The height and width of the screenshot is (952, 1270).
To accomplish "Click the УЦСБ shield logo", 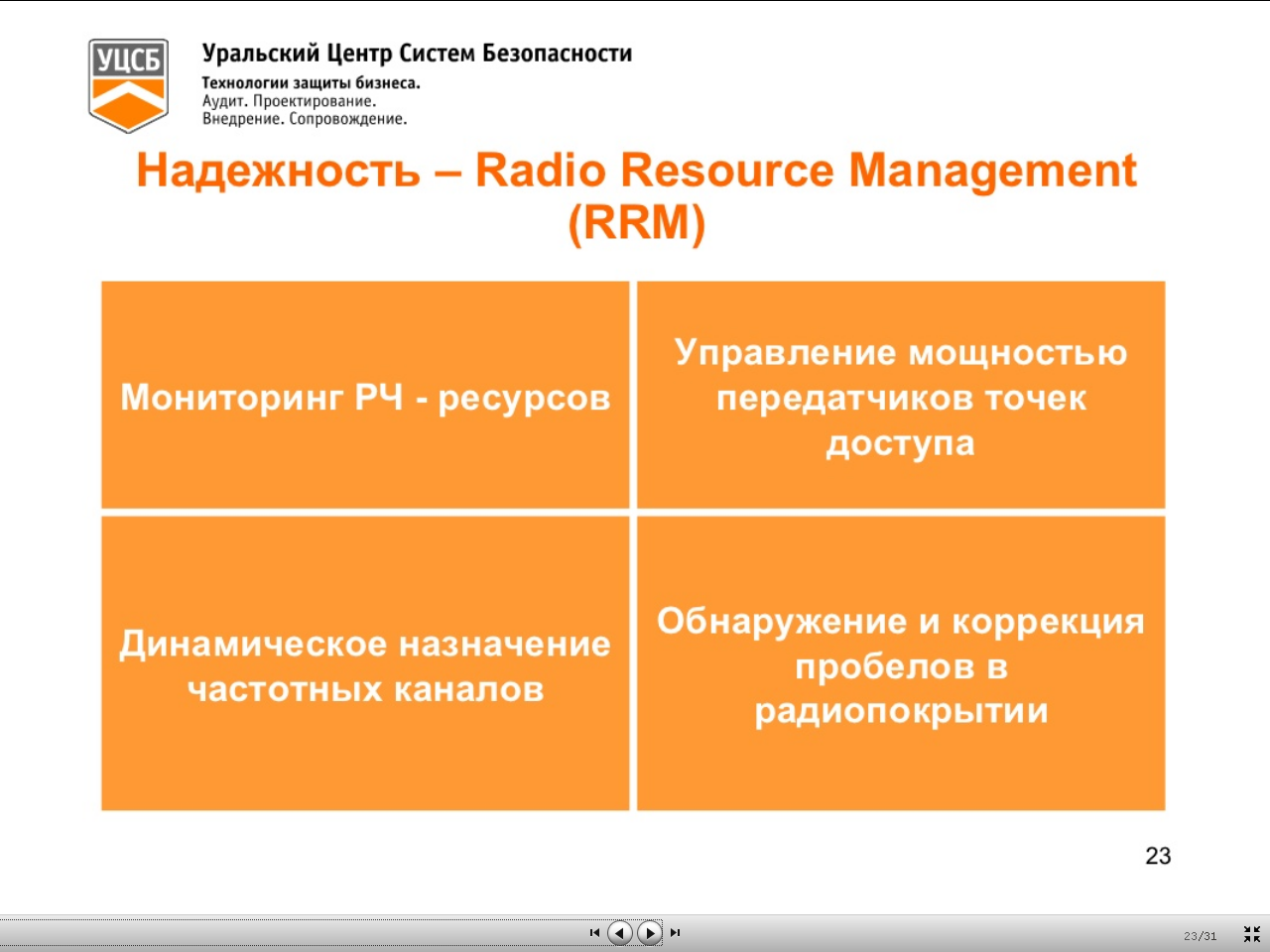I will point(128,85).
